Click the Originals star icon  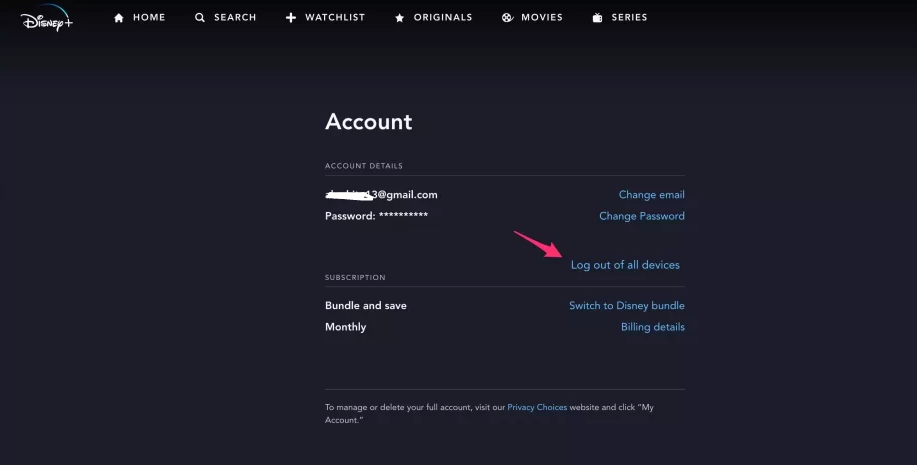pyautogui.click(x=399, y=18)
